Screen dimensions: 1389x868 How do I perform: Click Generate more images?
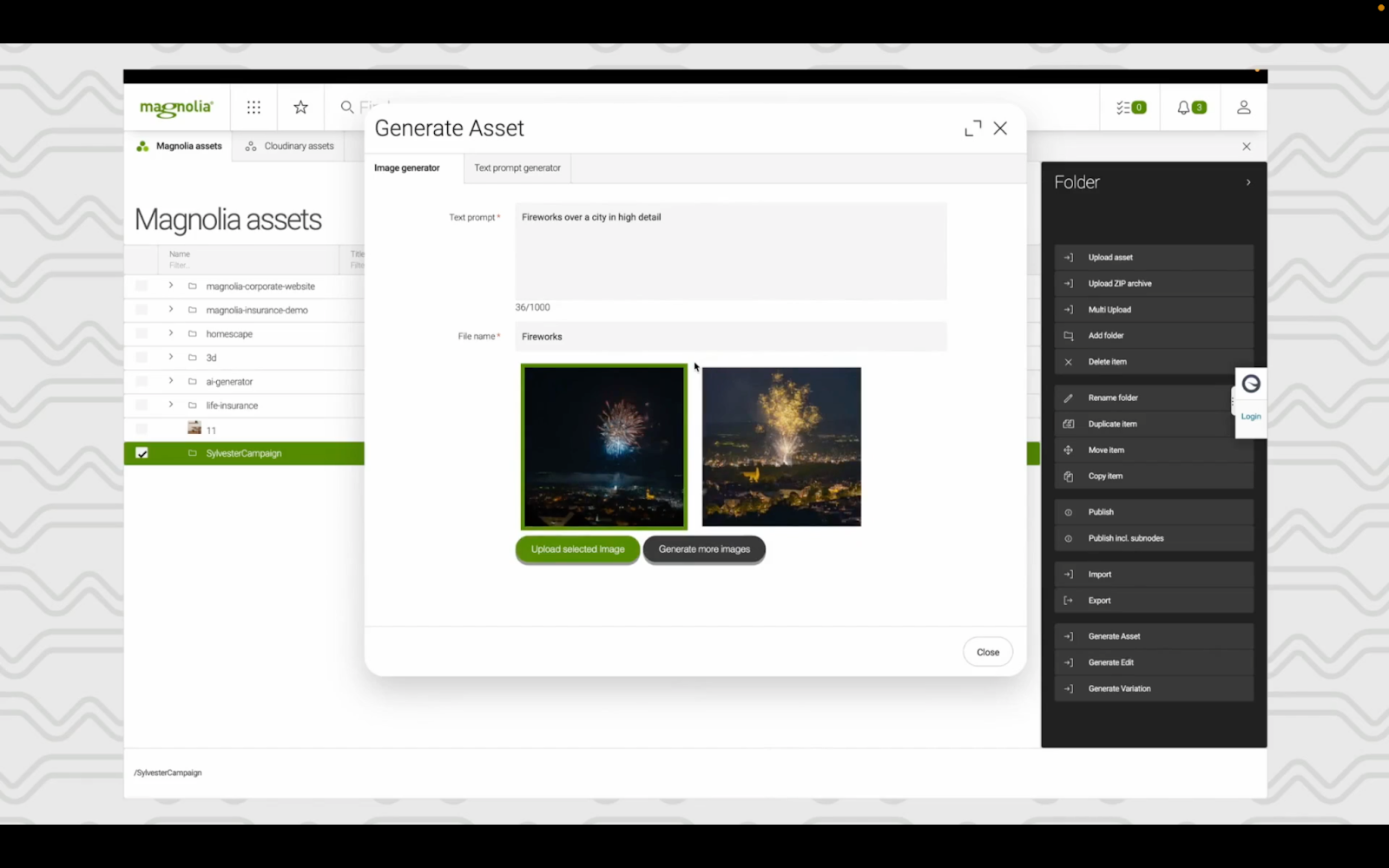point(703,549)
